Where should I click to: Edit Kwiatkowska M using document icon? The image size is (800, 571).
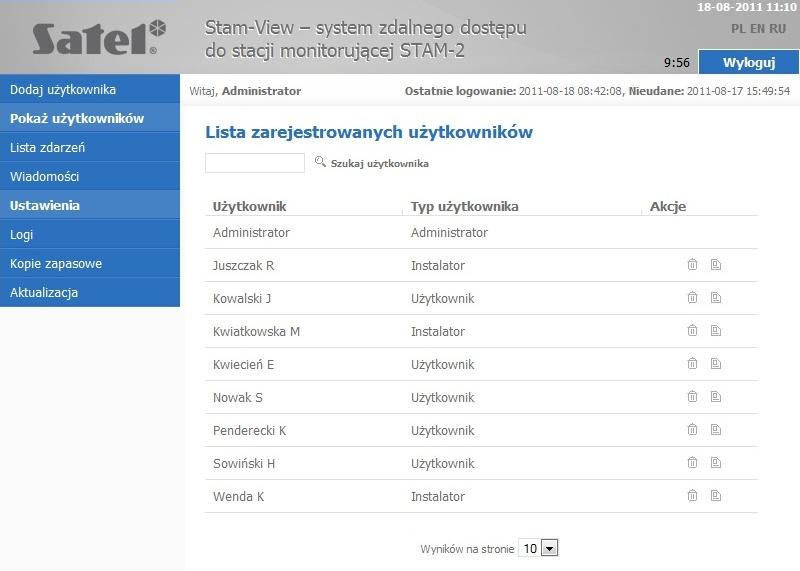pos(716,331)
